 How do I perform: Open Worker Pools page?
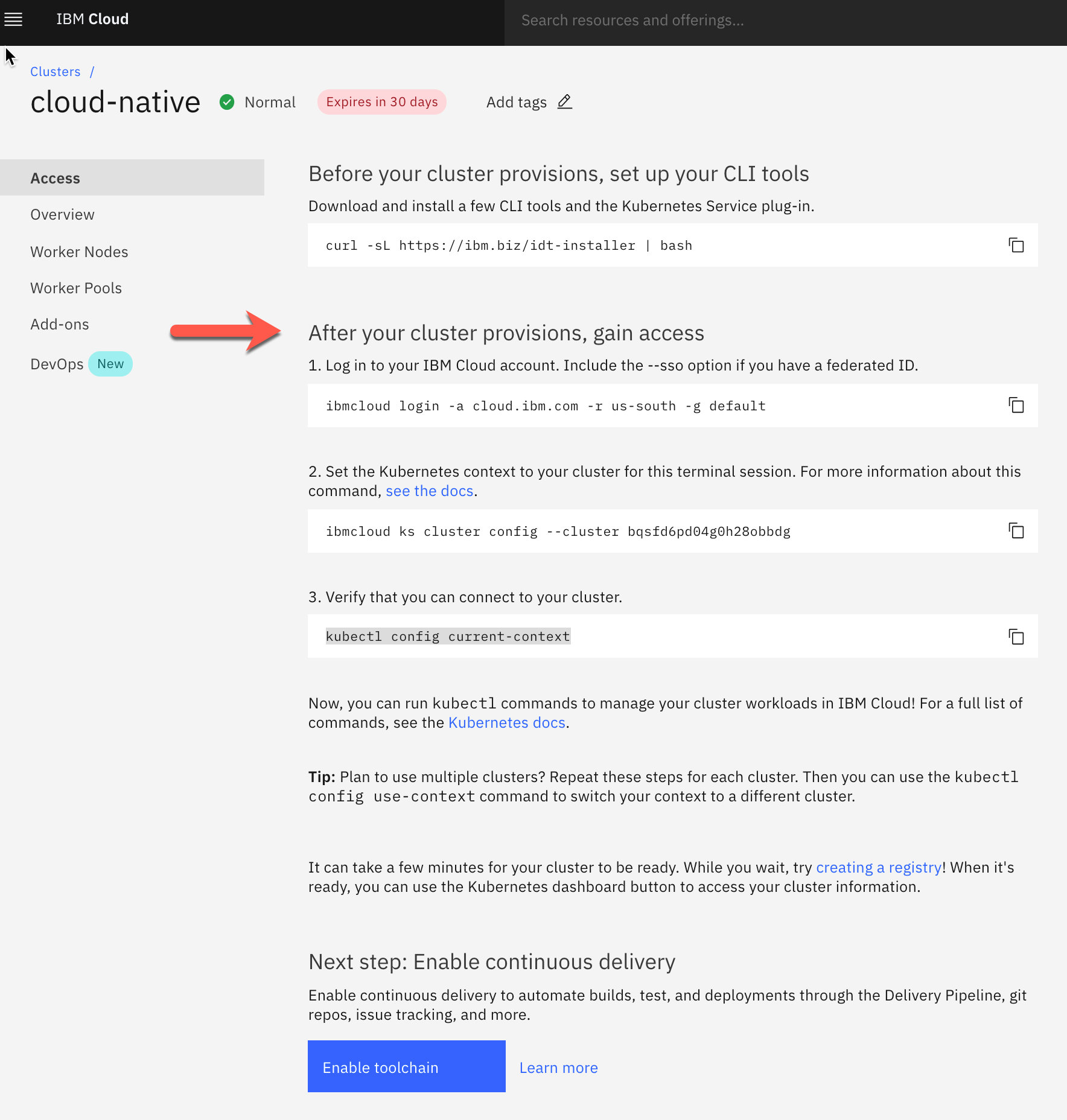pyautogui.click(x=76, y=288)
